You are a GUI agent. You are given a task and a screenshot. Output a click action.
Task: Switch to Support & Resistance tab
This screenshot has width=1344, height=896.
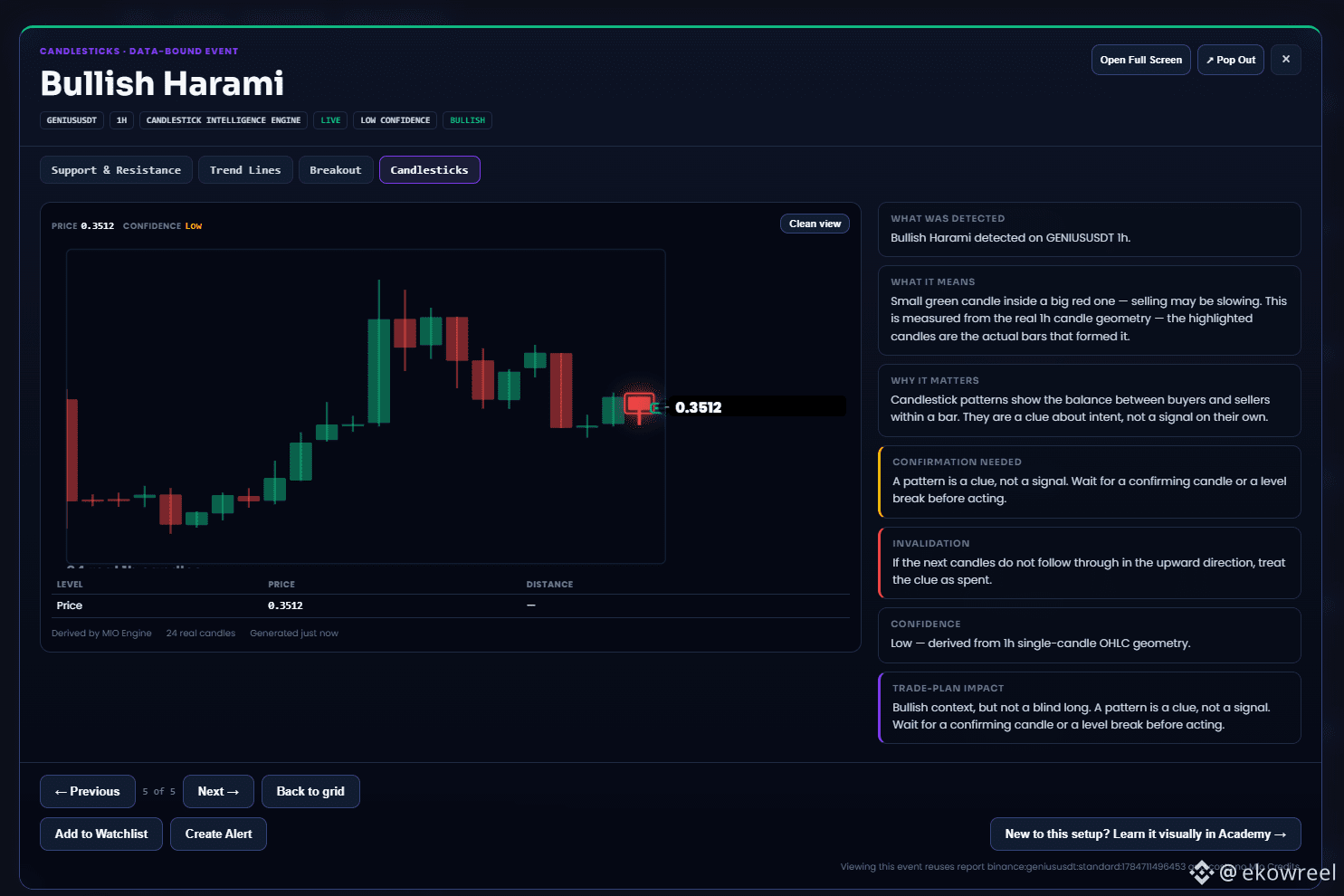pyautogui.click(x=116, y=170)
